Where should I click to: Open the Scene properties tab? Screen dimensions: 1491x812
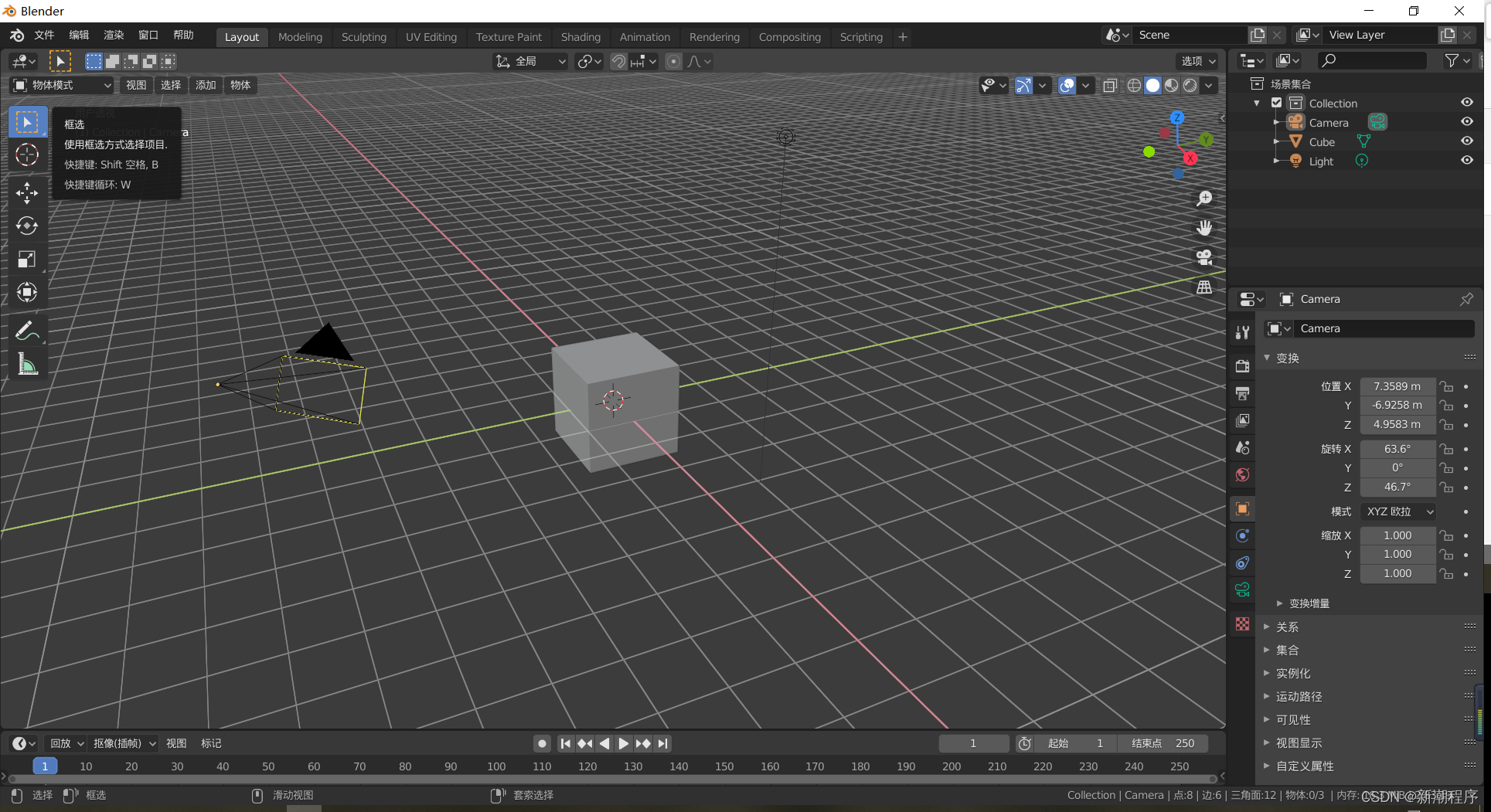click(x=1242, y=447)
